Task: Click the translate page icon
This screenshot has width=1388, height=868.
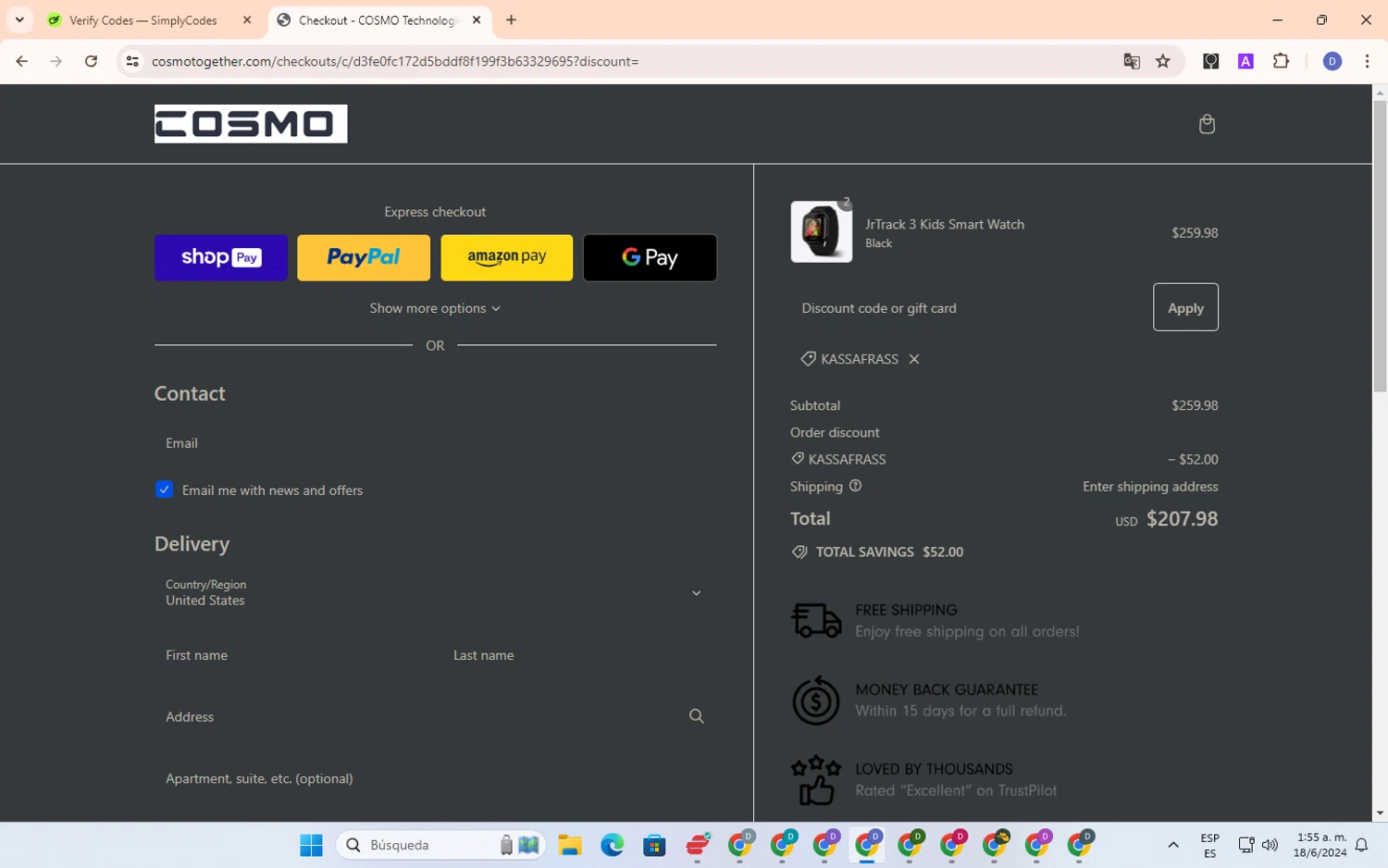Action: (1132, 61)
